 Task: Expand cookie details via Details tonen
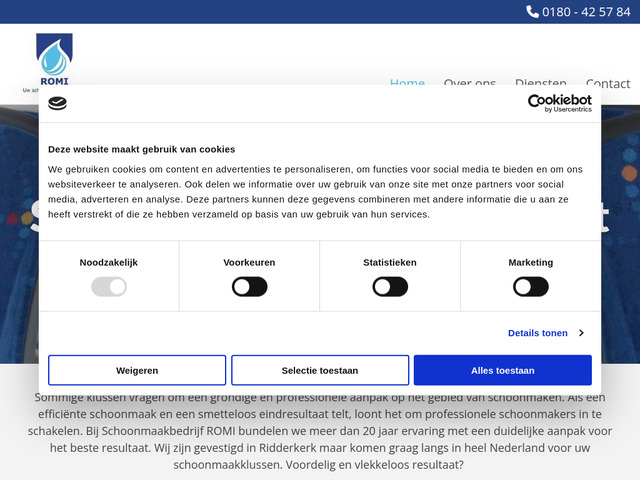coord(537,333)
